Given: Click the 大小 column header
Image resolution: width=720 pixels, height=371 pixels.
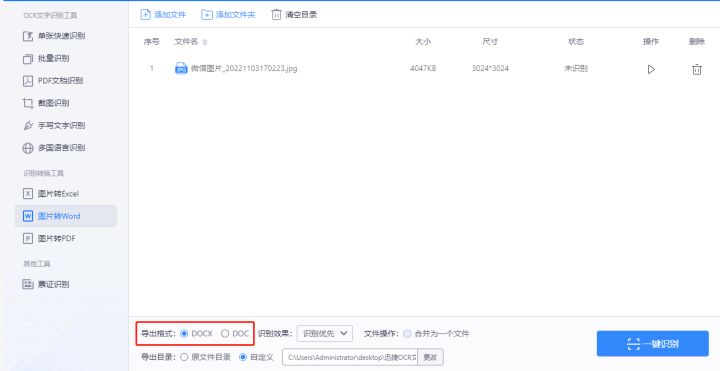Looking at the screenshot, I should pos(423,41).
